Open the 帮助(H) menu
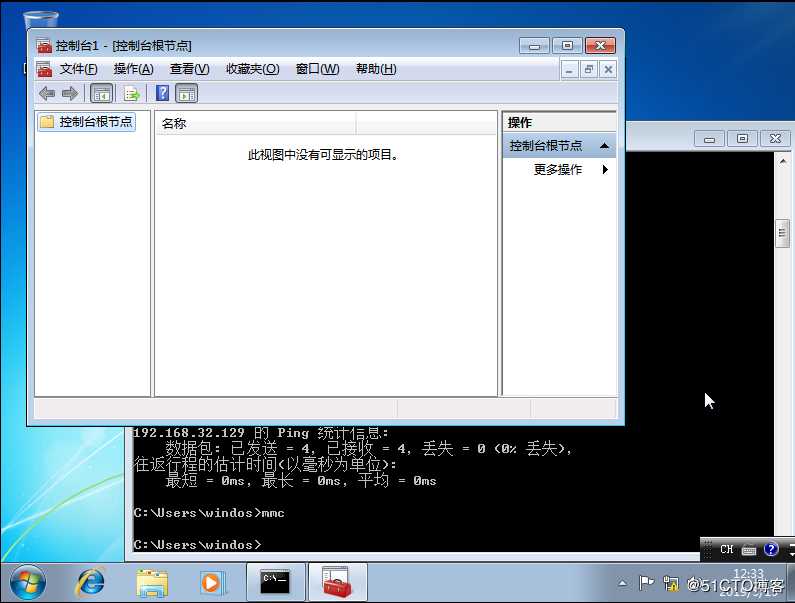 (x=376, y=69)
